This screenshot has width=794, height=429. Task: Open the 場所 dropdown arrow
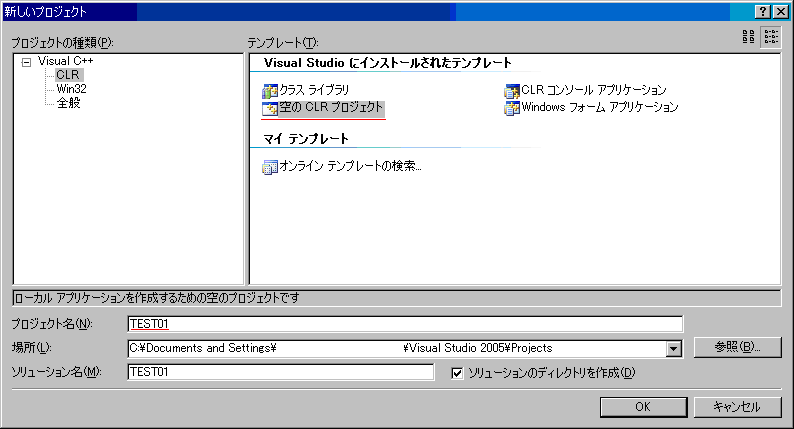pyautogui.click(x=673, y=348)
